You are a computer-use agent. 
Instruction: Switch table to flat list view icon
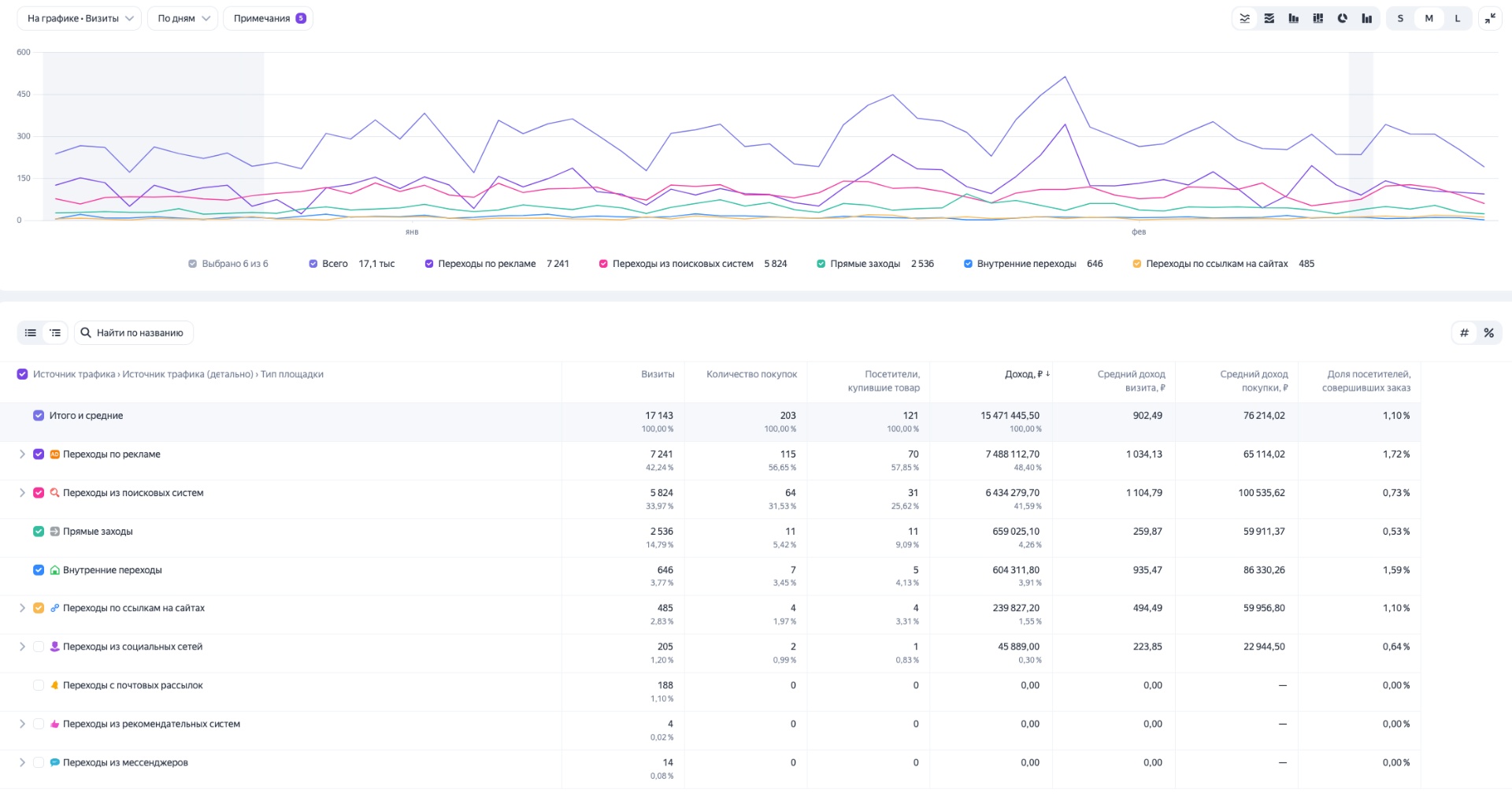(30, 332)
